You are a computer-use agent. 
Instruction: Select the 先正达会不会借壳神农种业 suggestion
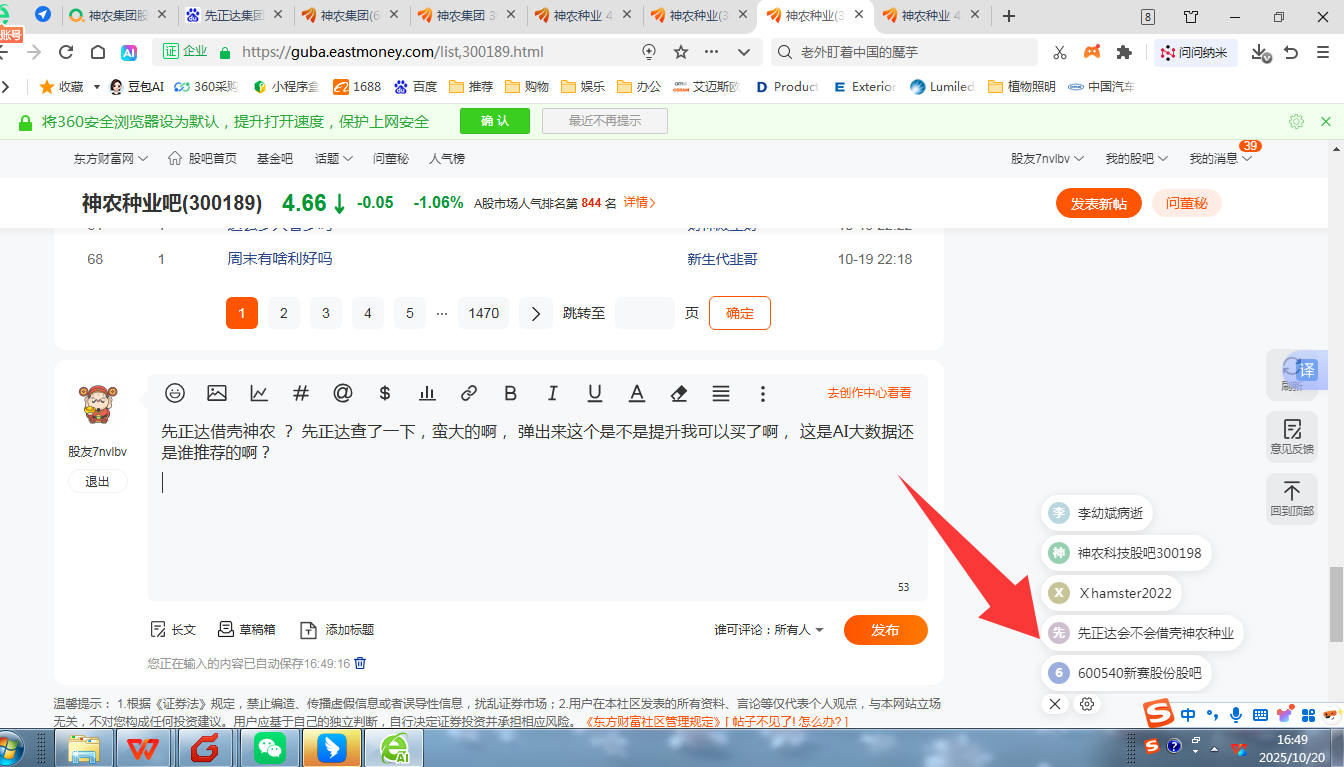(1144, 633)
